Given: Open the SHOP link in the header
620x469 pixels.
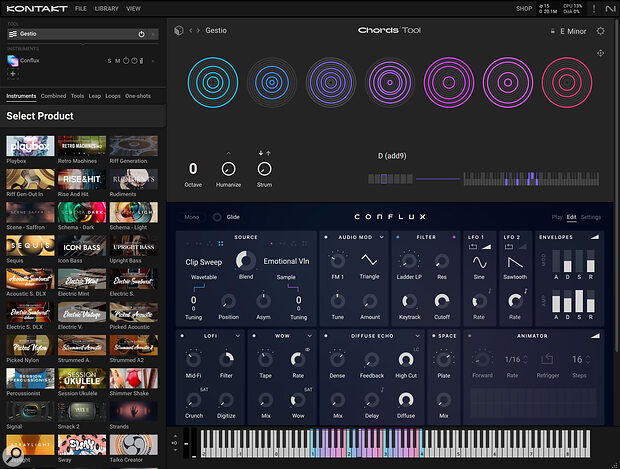Looking at the screenshot, I should [523, 8].
